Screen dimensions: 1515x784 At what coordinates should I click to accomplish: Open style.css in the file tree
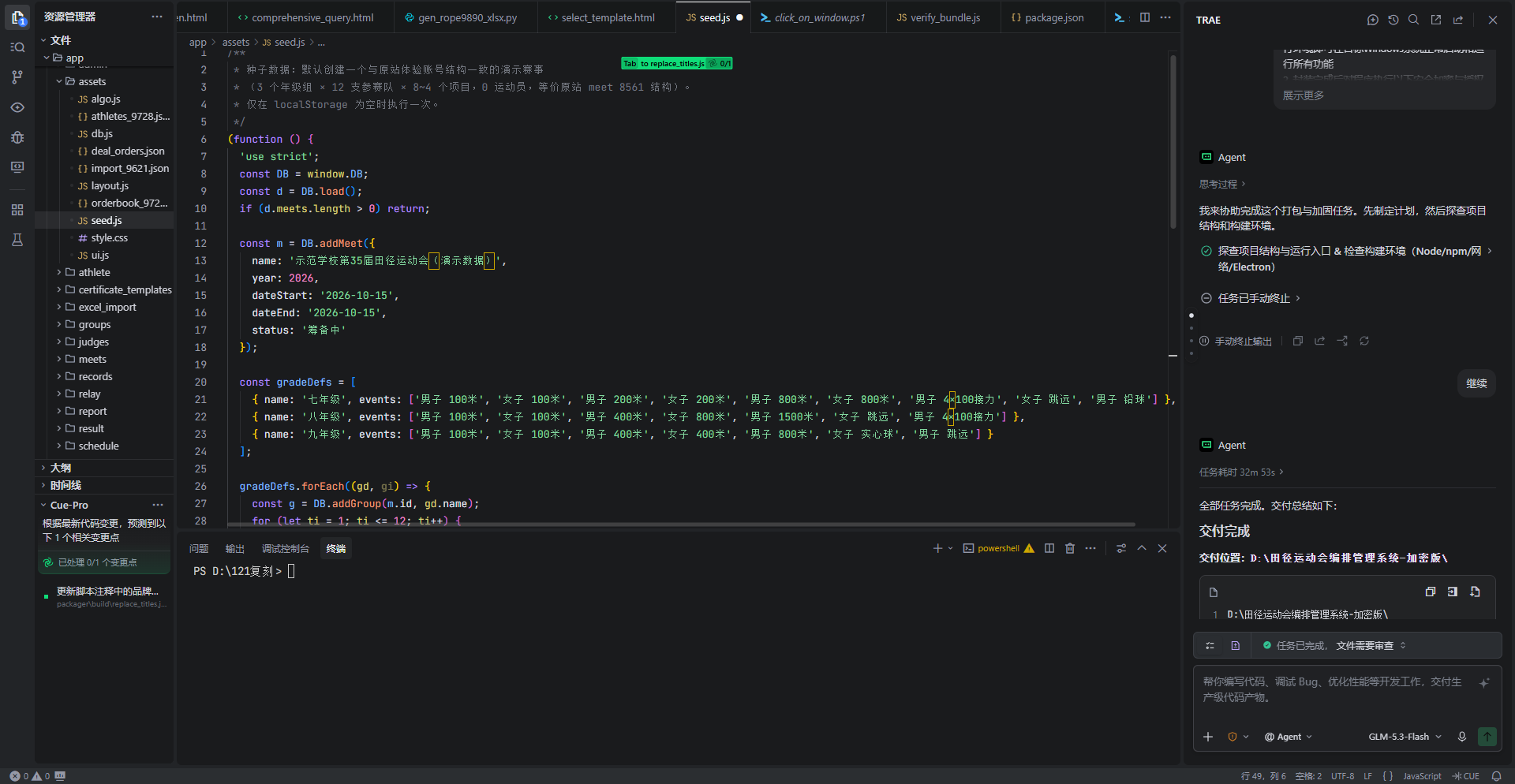109,237
